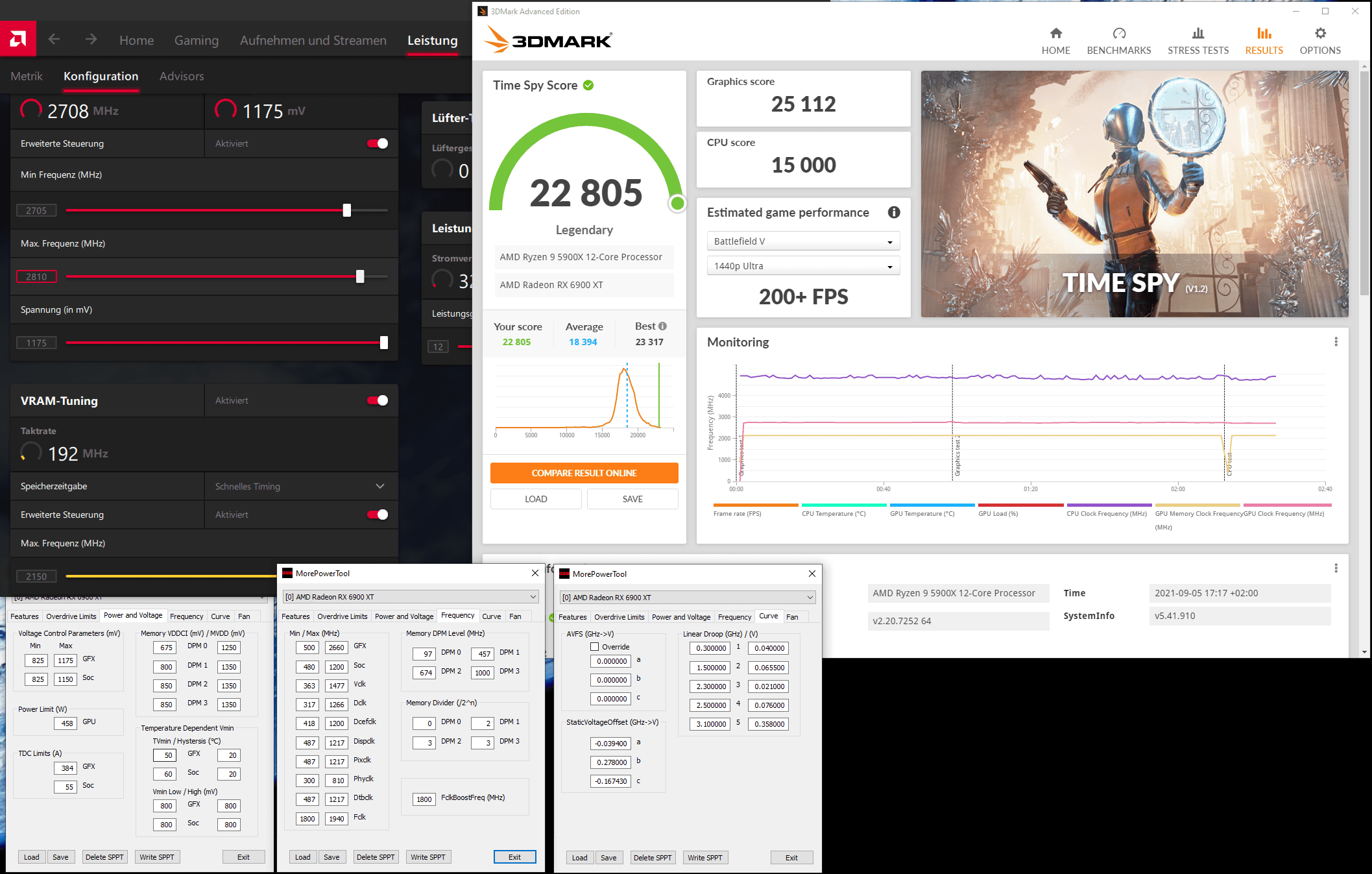The height and width of the screenshot is (874, 1372).
Task: Click the info icon beside Estimated game performance
Action: (893, 212)
